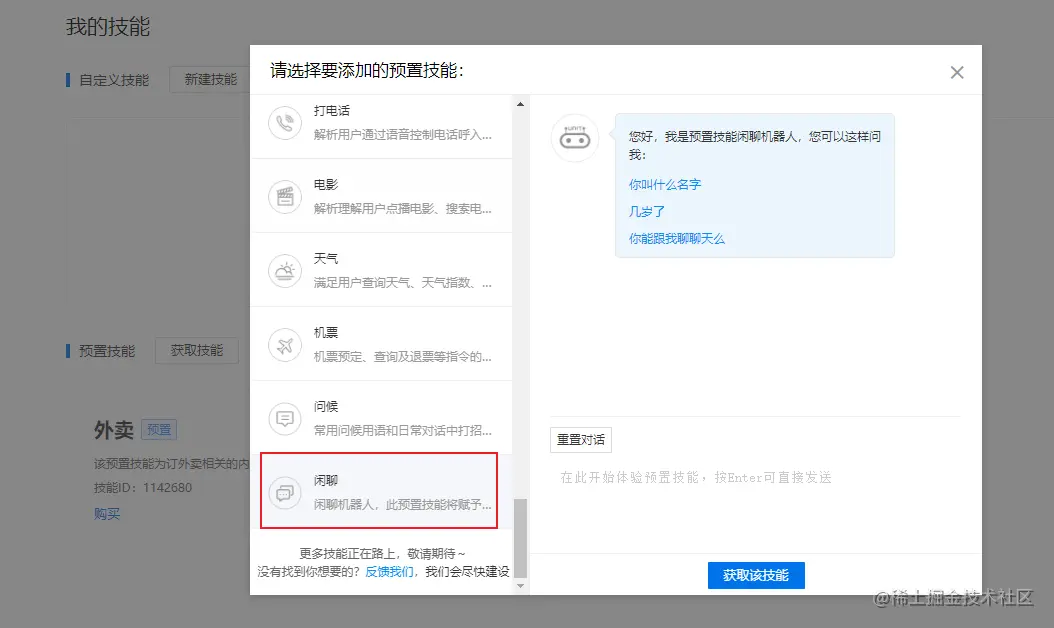Image resolution: width=1054 pixels, height=628 pixels.
Task: Click the 闲聊机器人 description text
Action: point(403,504)
